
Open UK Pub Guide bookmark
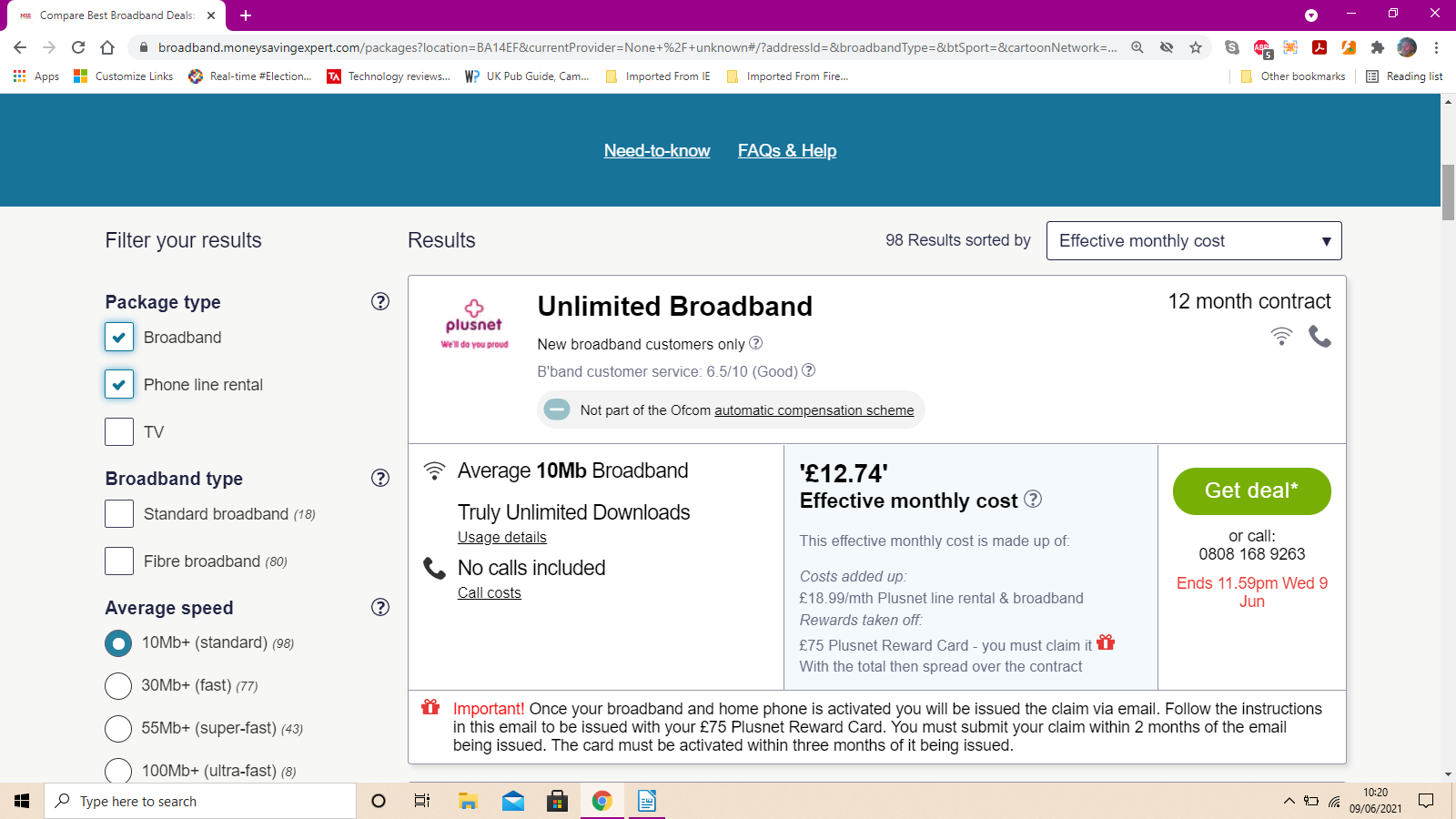point(527,76)
